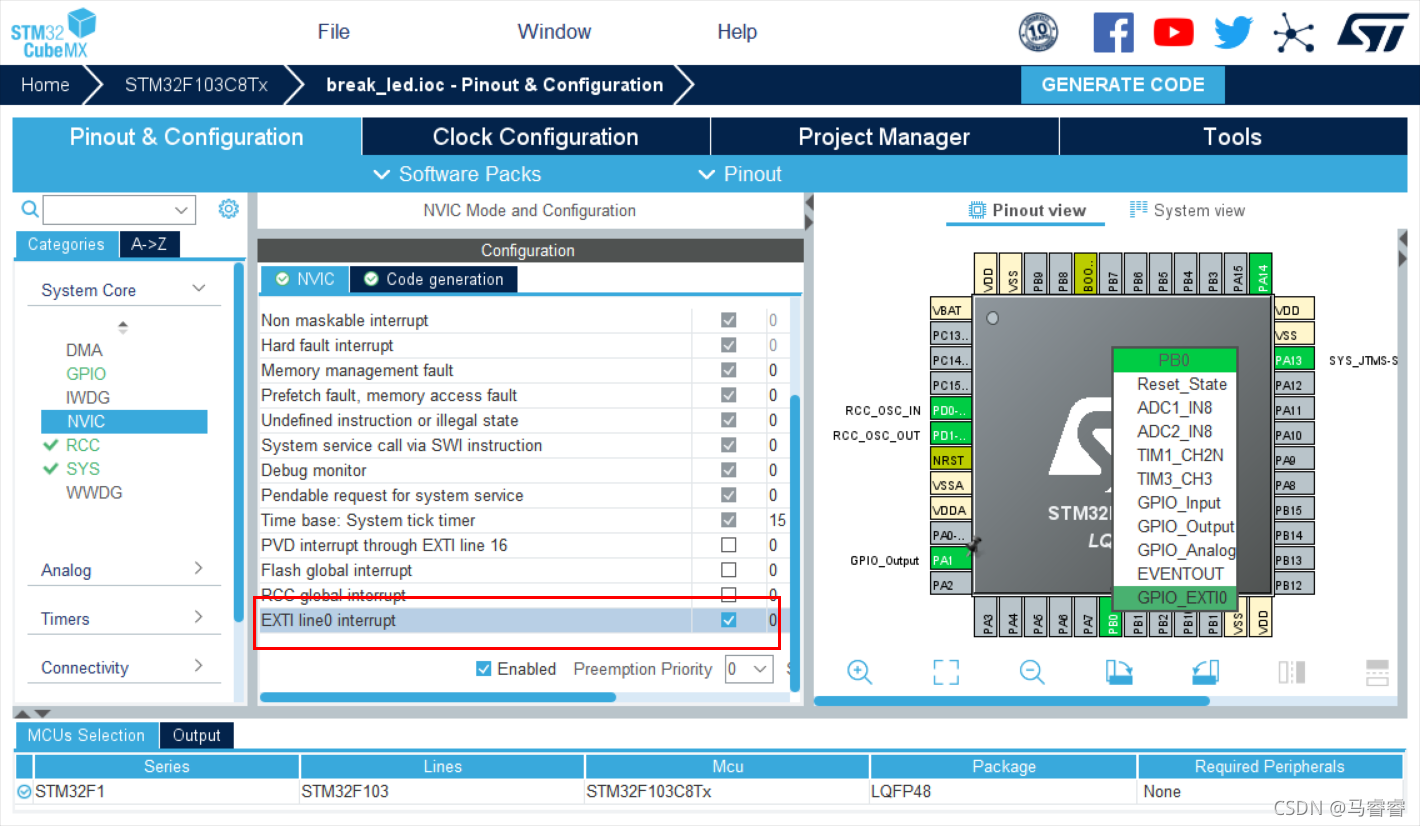Click the PA13 SYS_JTMS pin

[x=1294, y=360]
